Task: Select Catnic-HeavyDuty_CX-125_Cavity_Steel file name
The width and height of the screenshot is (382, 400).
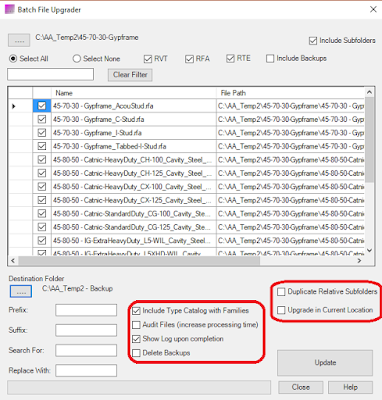Action: (132, 200)
